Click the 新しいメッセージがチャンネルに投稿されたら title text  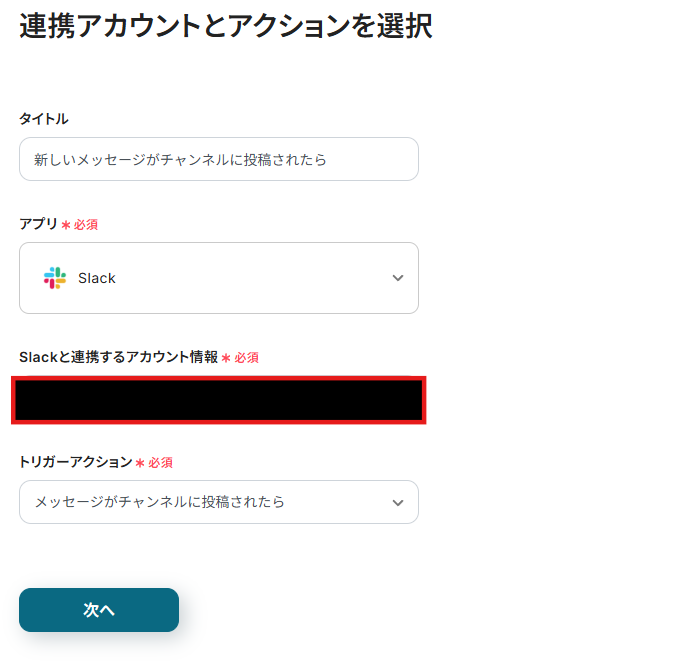180,160
